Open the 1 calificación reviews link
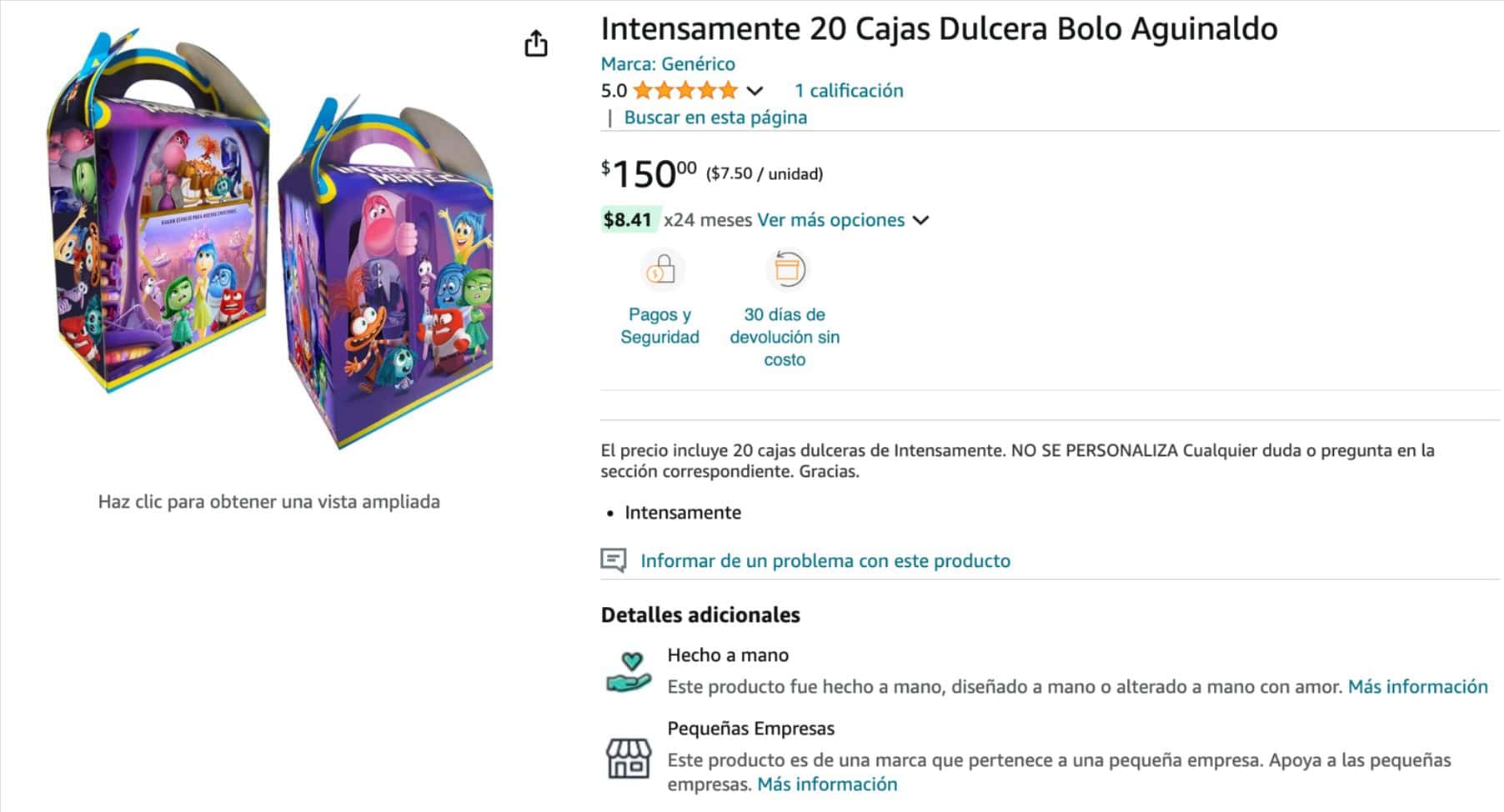 click(x=849, y=90)
